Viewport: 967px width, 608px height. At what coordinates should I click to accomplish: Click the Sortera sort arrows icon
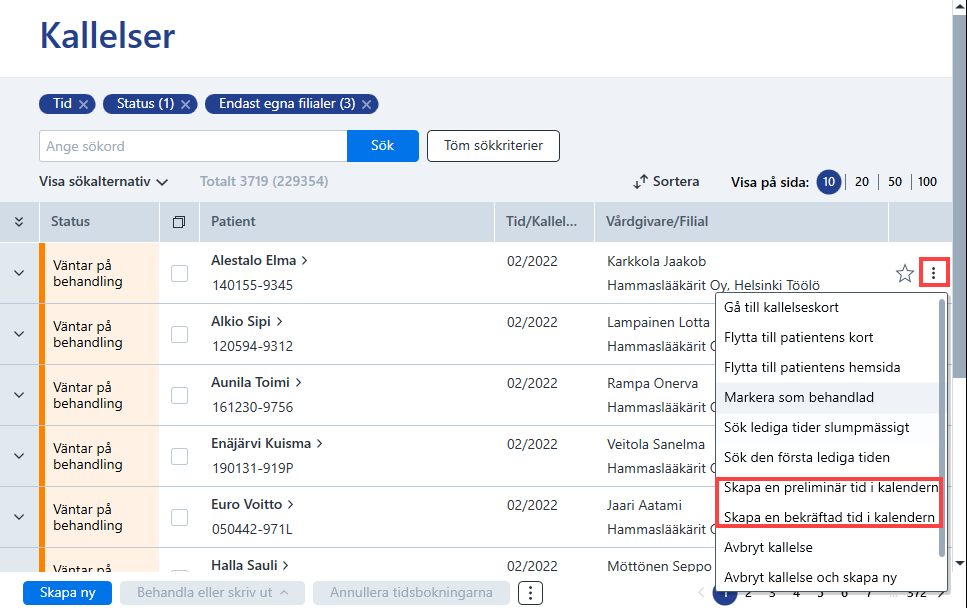pos(641,182)
